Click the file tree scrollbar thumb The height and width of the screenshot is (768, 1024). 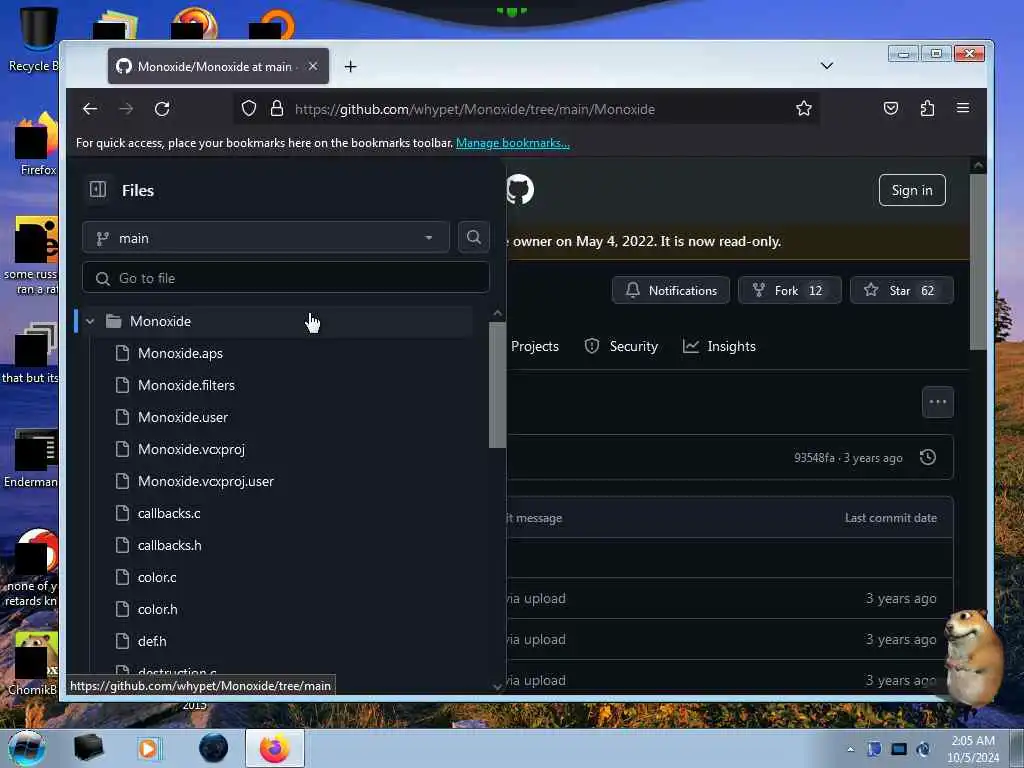(x=497, y=385)
